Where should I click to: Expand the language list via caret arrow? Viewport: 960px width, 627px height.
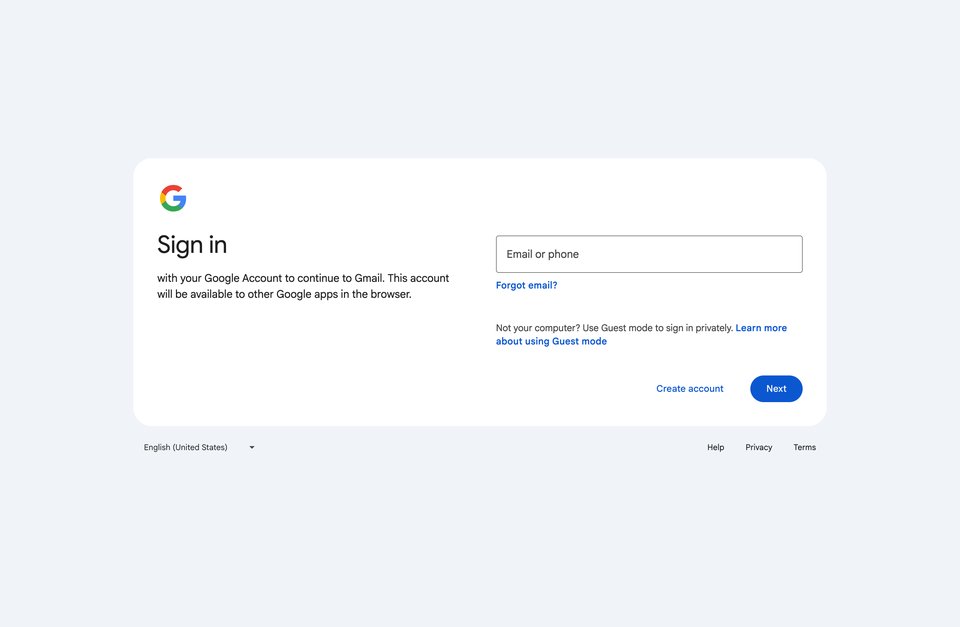pyautogui.click(x=252, y=448)
